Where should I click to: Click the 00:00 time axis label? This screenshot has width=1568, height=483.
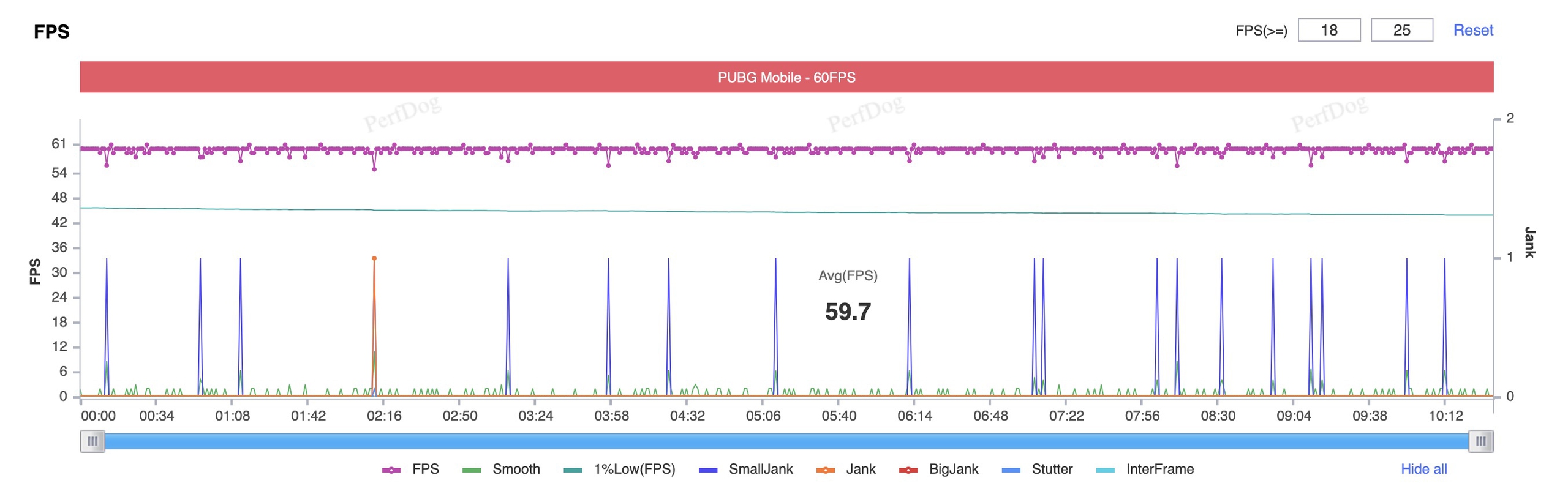point(98,416)
